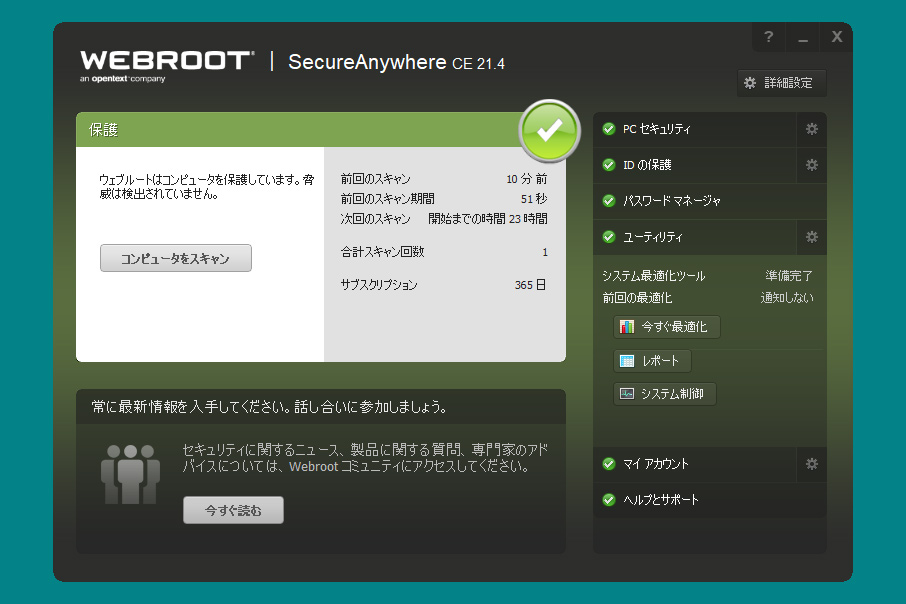Click the 前回のスキャン row

444,179
